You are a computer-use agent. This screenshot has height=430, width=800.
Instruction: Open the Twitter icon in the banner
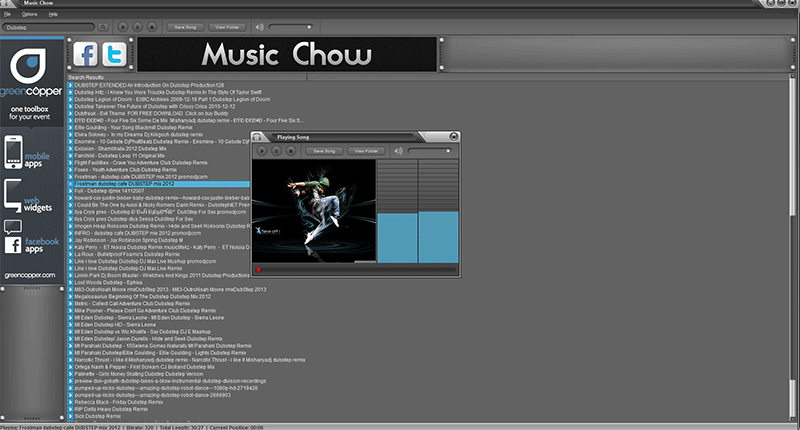114,55
